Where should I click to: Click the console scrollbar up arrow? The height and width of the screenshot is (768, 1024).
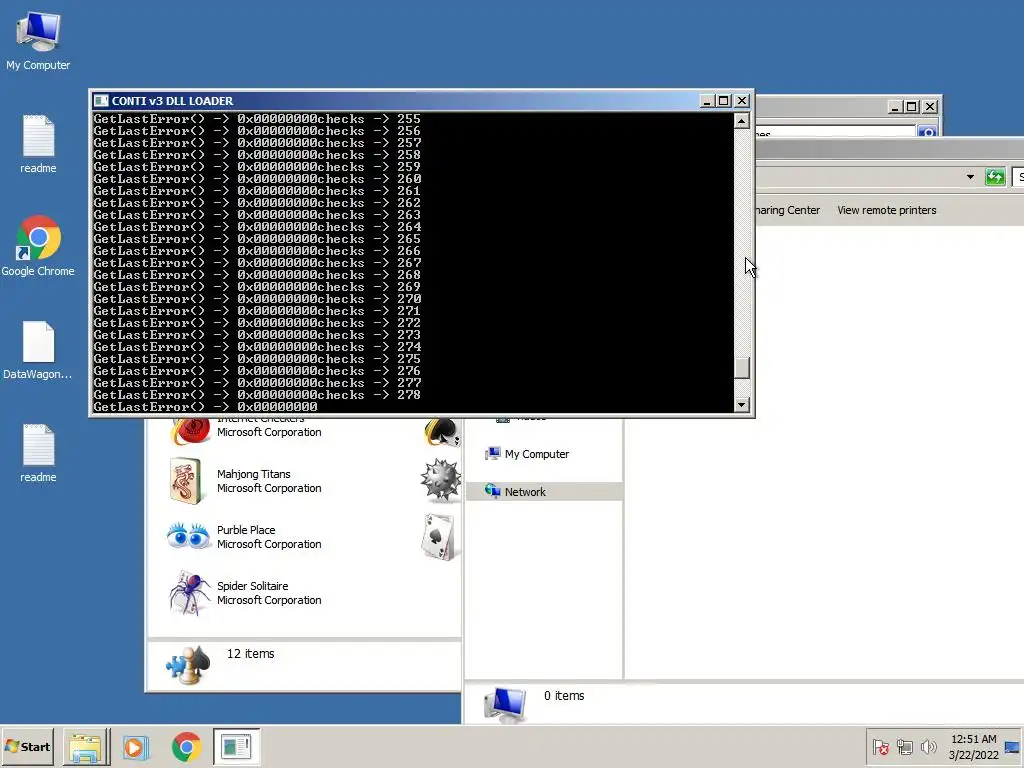[741, 121]
